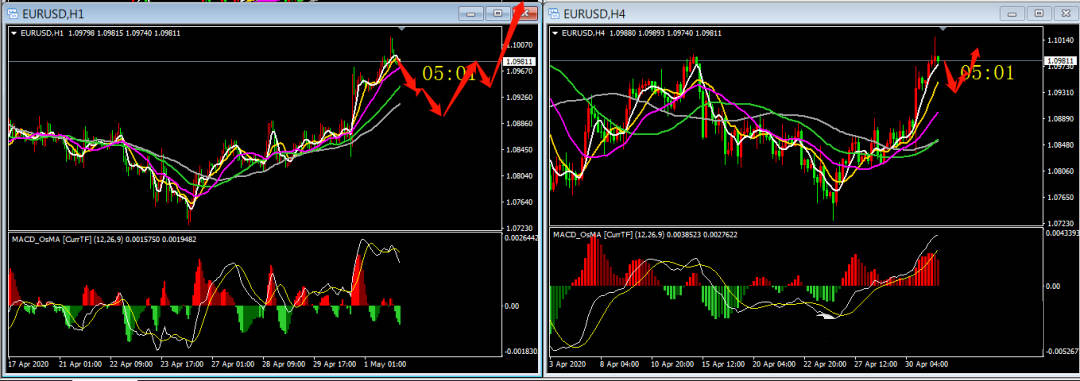Expand the triangle beside EURUSD,H1 chart header
This screenshot has width=1080, height=381.
(14, 32)
